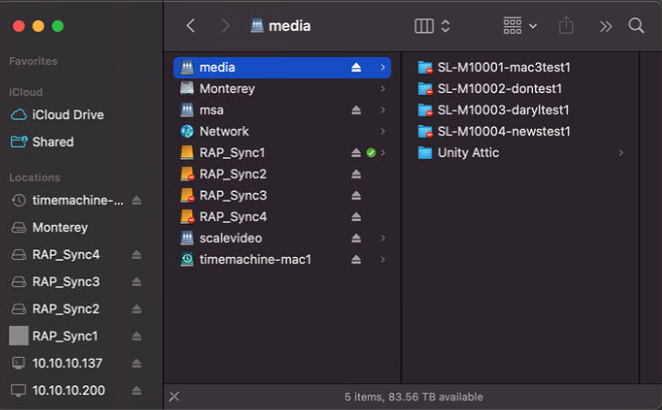Click the green sync checkmark on RAP_Sync1
662x410 pixels.
(371, 153)
